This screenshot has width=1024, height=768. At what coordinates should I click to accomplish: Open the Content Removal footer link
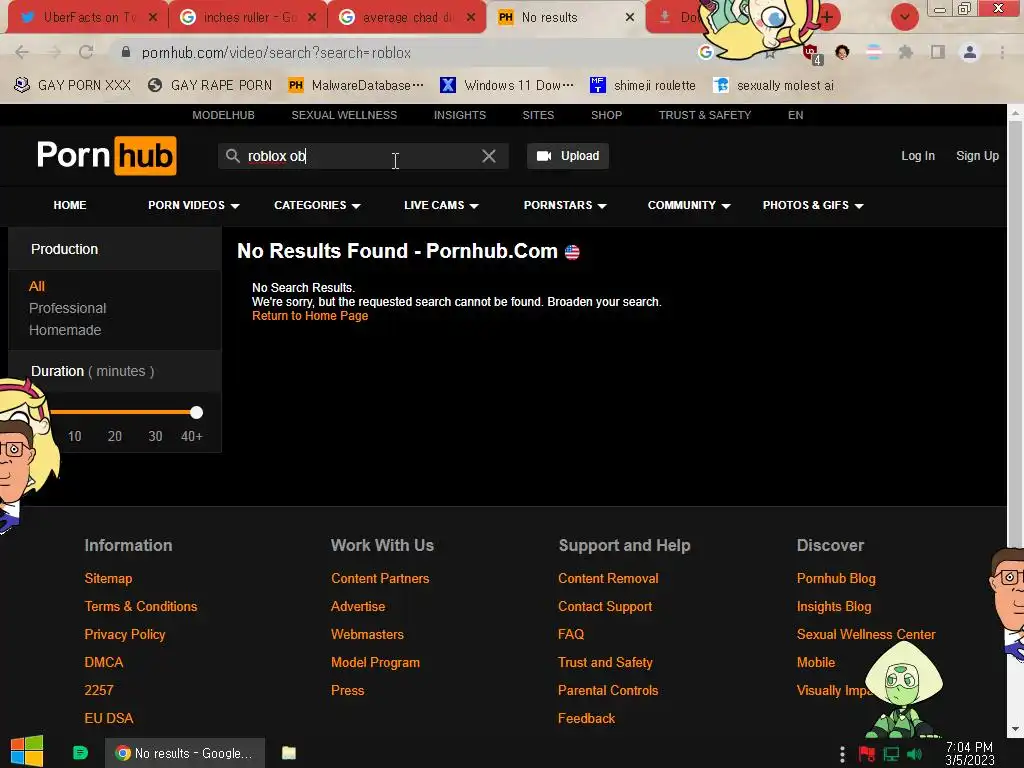pyautogui.click(x=608, y=579)
